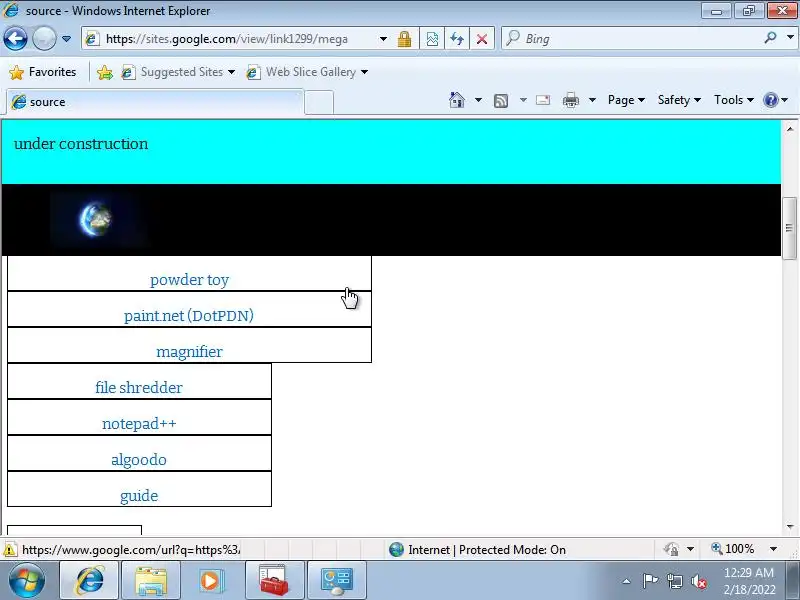Screen dimensions: 800x600
Task: Select the 'source' tab
Action: [x=155, y=102]
